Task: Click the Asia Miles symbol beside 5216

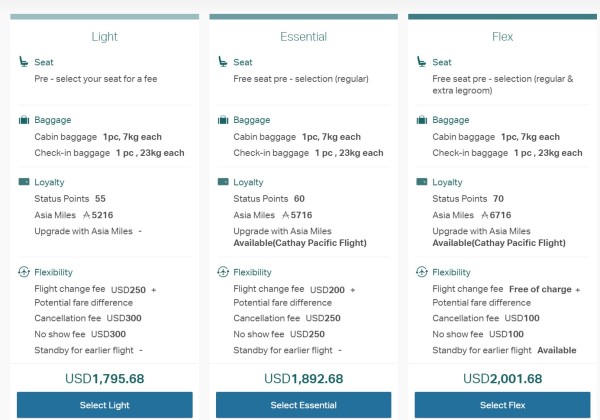Action: [x=87, y=215]
